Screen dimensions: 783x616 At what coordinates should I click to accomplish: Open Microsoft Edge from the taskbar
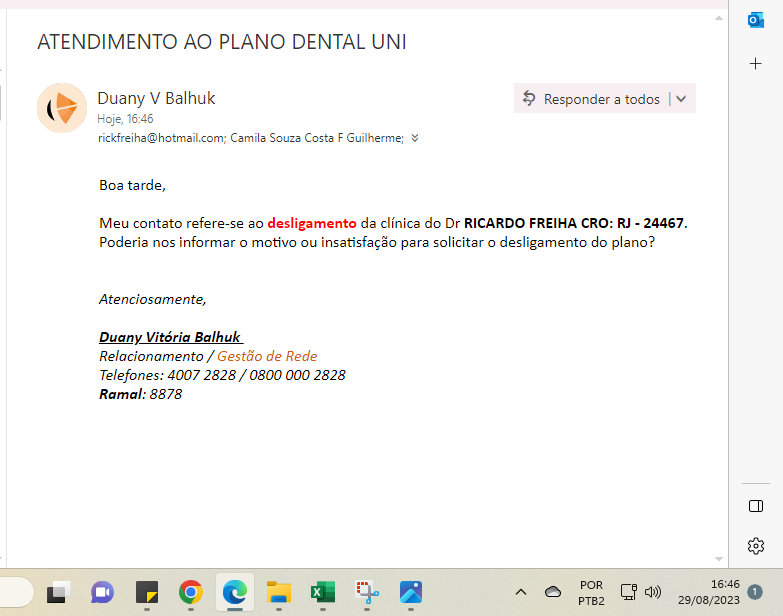point(235,592)
